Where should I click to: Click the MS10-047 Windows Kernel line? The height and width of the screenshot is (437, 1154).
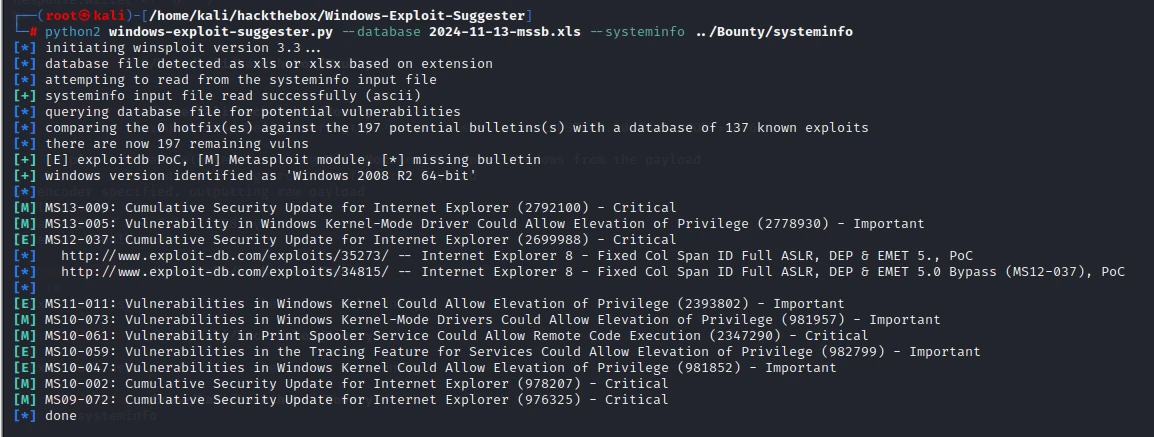440,367
